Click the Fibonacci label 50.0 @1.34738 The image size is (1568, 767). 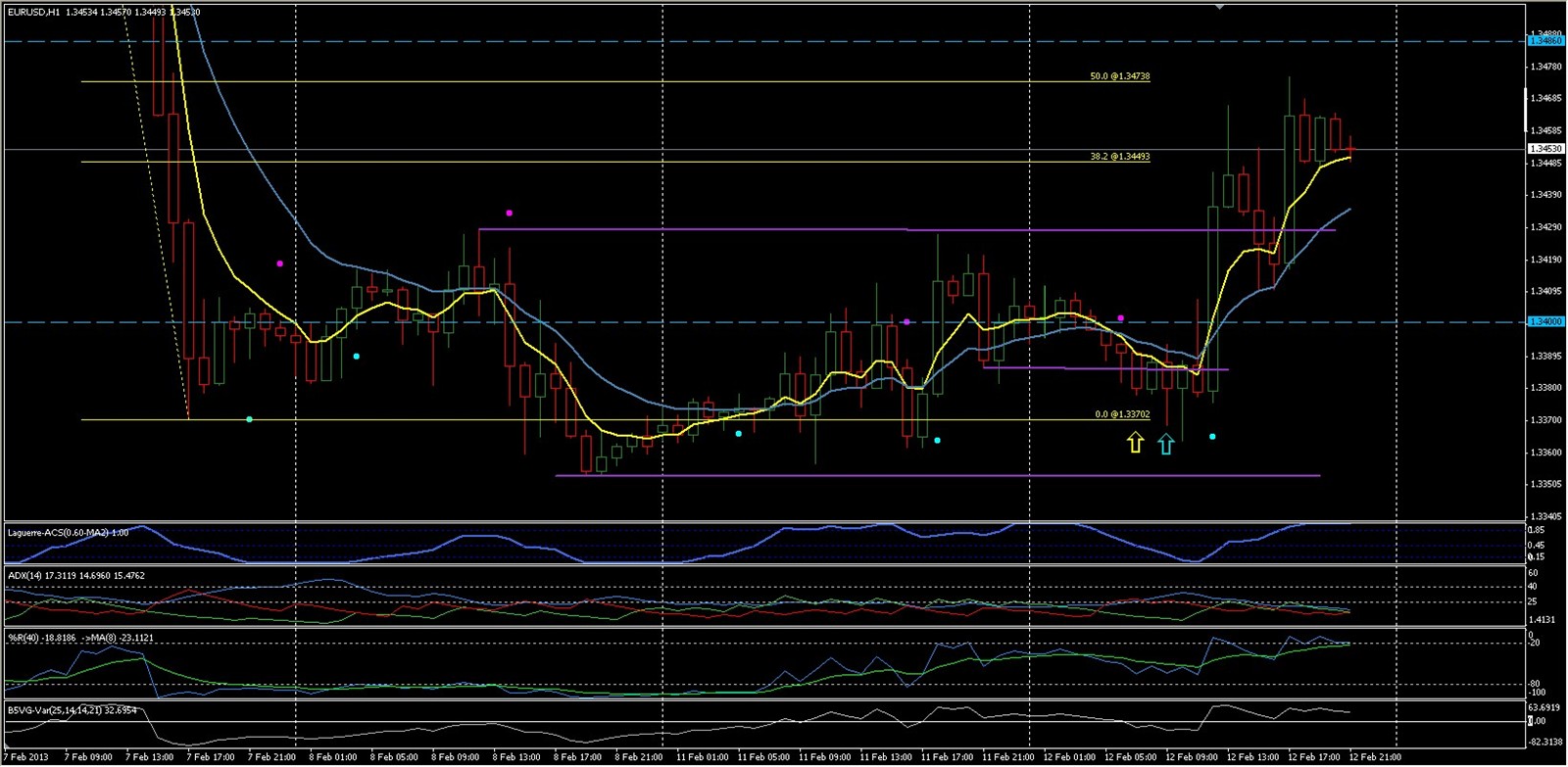pos(1120,75)
